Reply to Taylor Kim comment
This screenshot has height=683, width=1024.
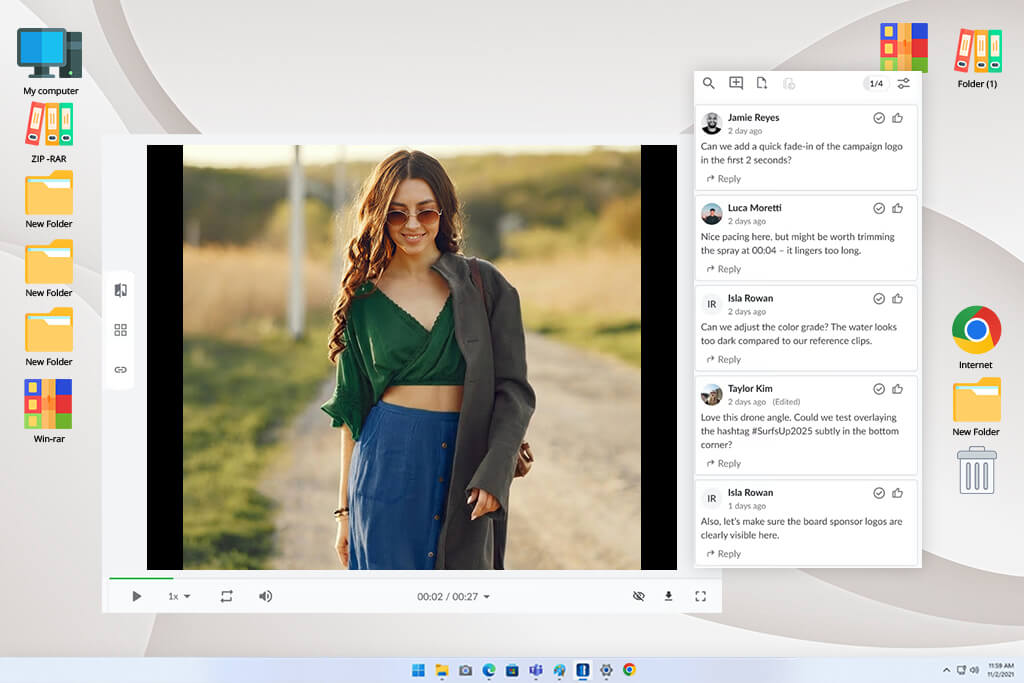coord(724,464)
